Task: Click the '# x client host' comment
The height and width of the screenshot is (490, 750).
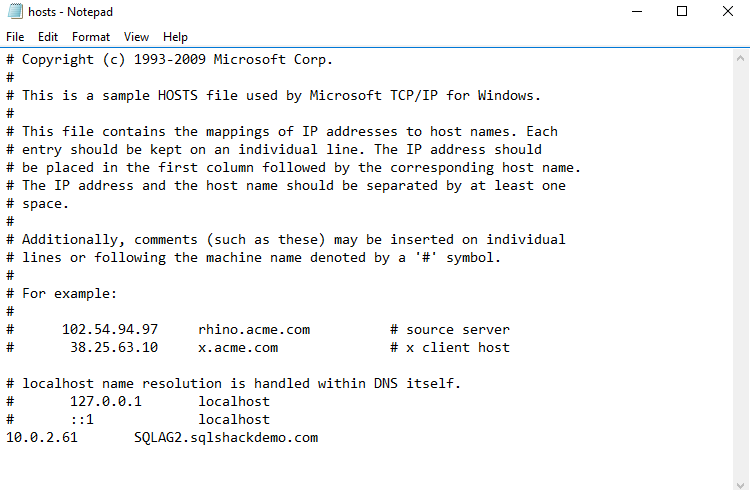Action: pos(450,348)
